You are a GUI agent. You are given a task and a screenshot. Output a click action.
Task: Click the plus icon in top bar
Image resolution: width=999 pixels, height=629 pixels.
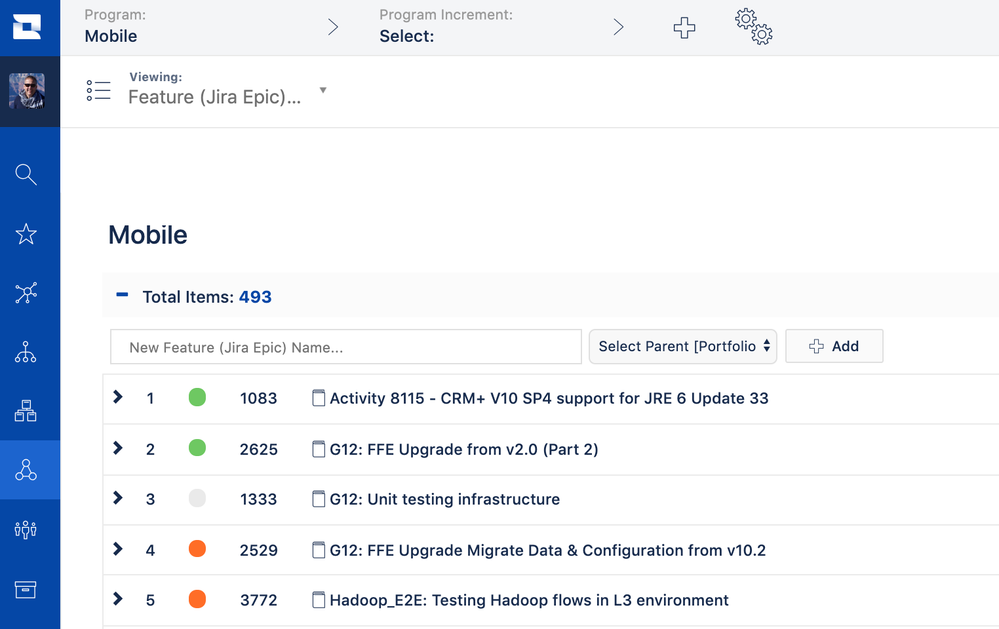tap(684, 28)
